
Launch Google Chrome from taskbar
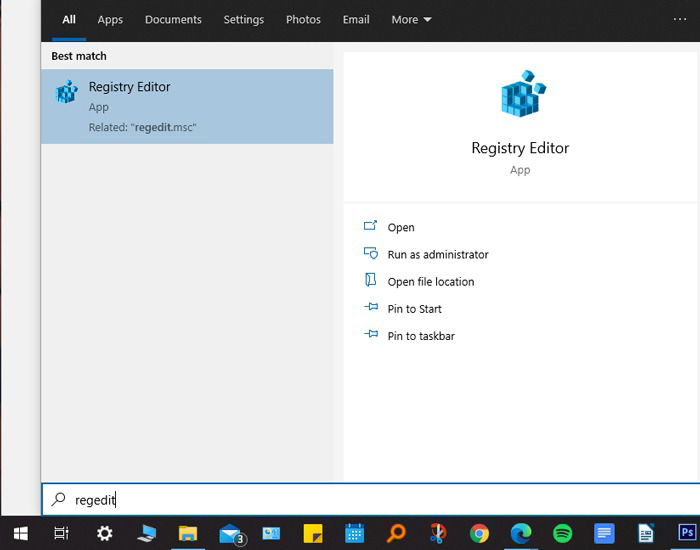tap(479, 533)
